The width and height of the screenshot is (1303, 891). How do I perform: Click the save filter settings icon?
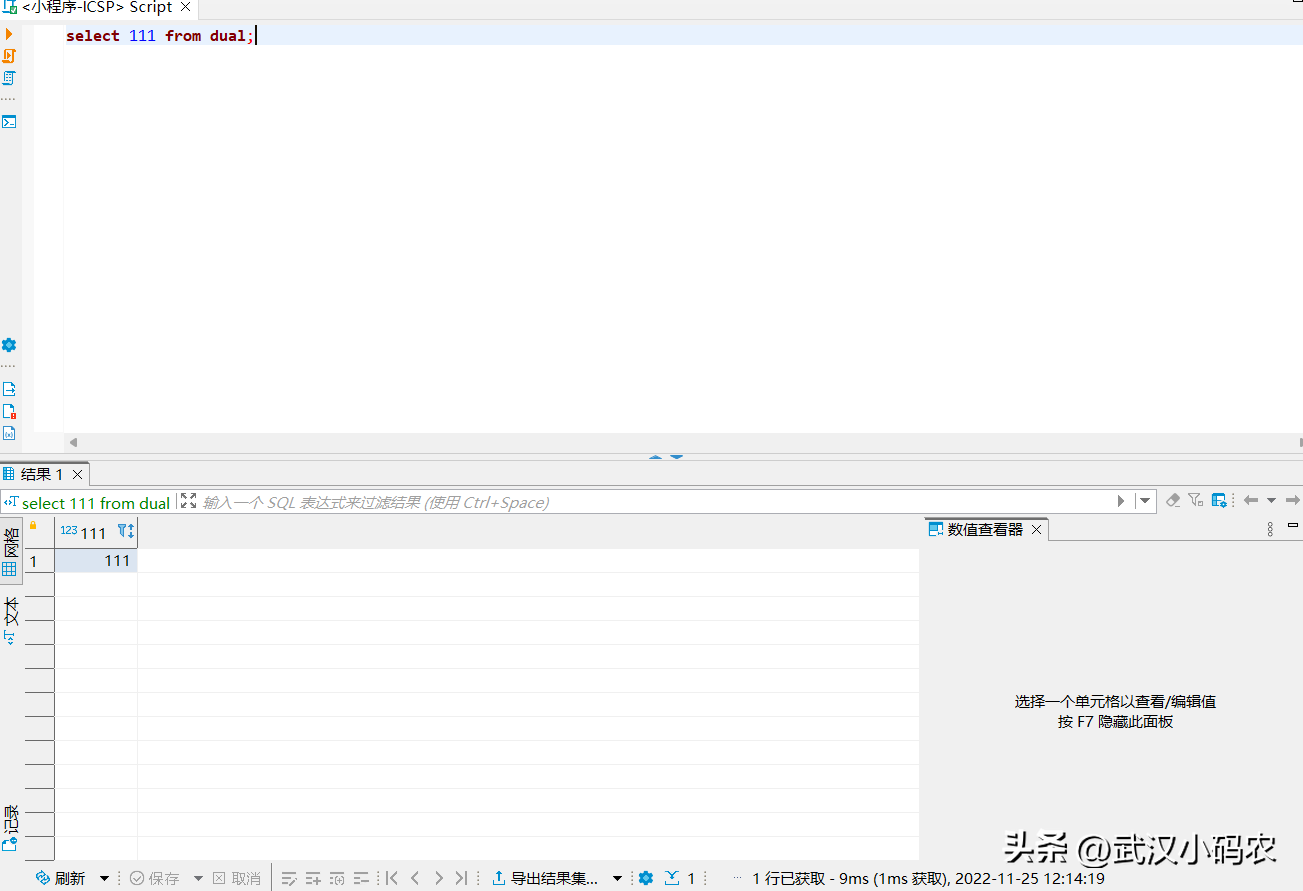point(1219,500)
